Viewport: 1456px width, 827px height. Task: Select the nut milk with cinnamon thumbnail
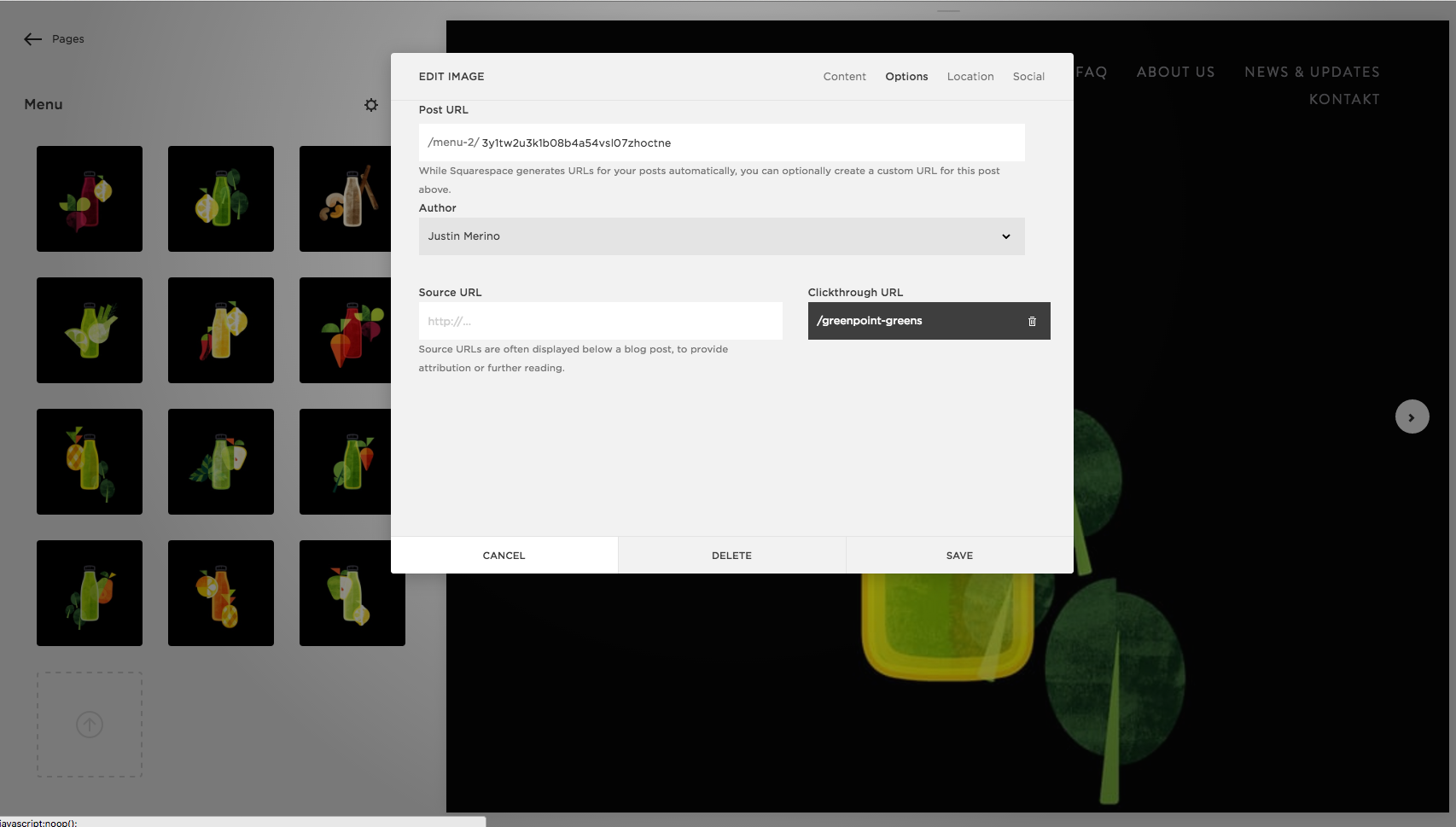coord(345,199)
